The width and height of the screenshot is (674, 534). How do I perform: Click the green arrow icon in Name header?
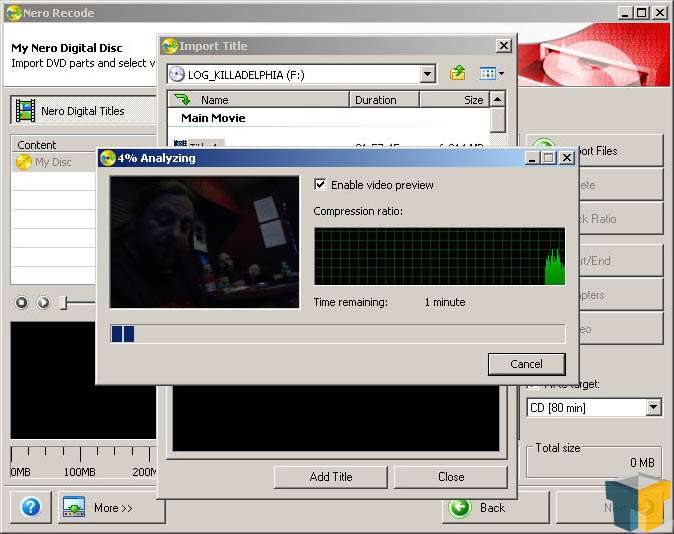pos(183,100)
